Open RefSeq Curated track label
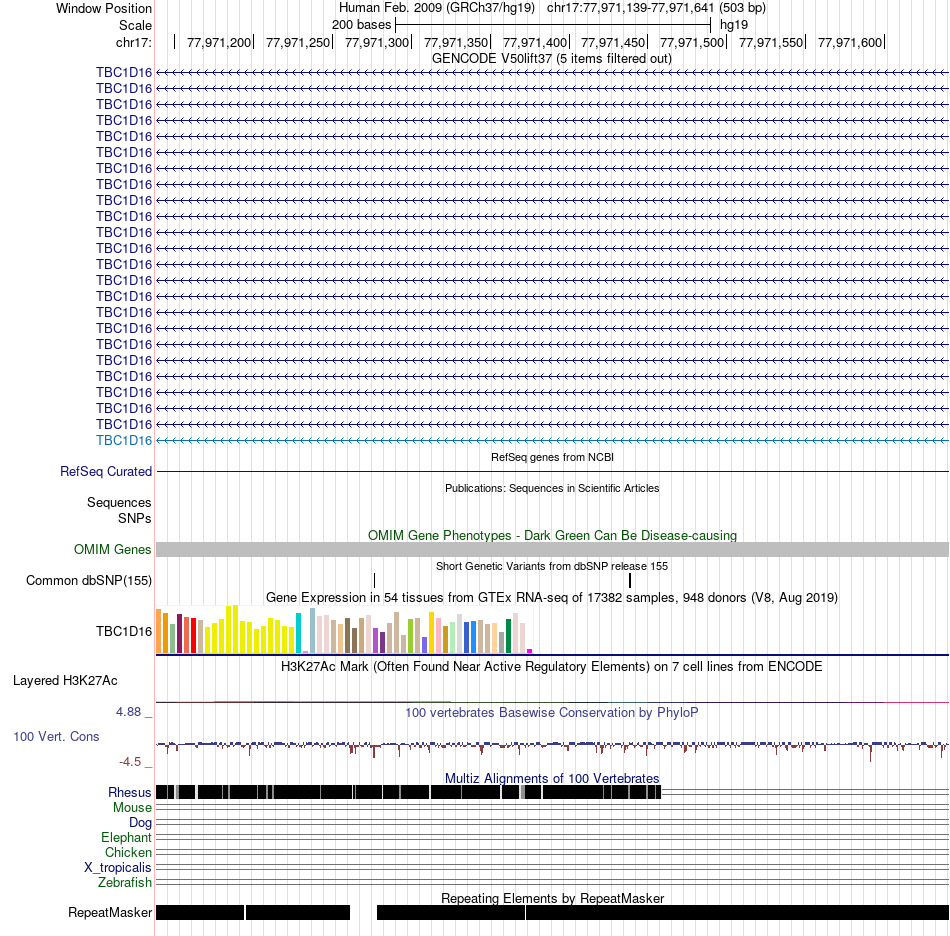The image size is (950, 936). click(x=106, y=471)
